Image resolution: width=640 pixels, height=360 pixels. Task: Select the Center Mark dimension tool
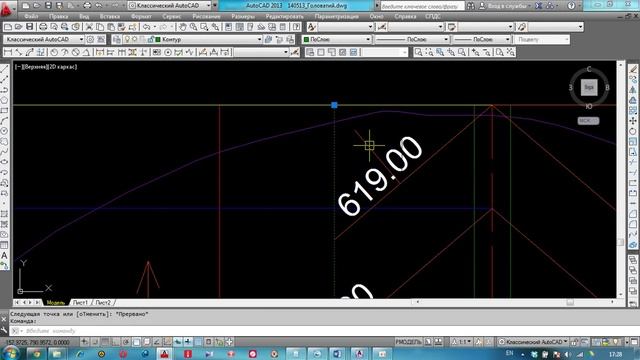[168, 52]
